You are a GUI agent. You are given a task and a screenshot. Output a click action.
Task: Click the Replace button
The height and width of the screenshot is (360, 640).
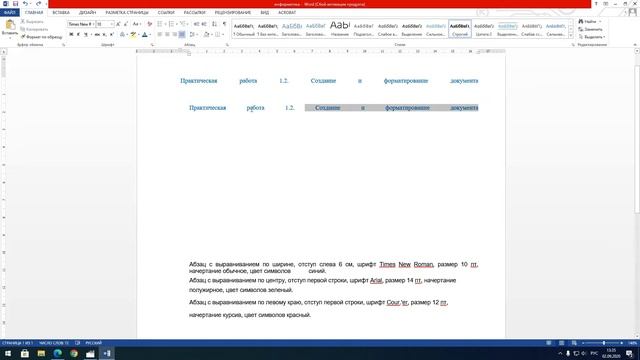[x=590, y=29]
